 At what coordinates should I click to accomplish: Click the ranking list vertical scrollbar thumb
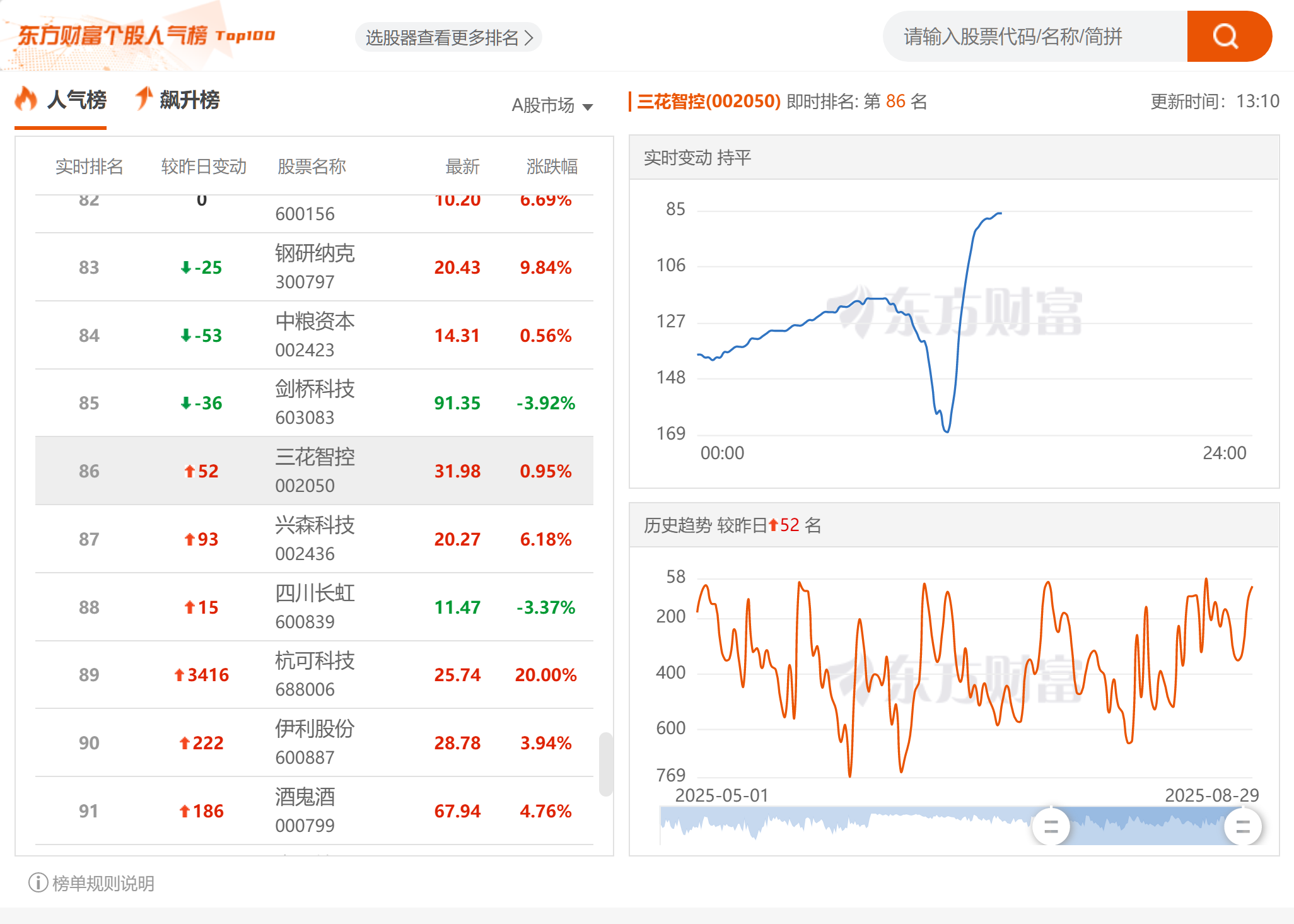coord(605,764)
